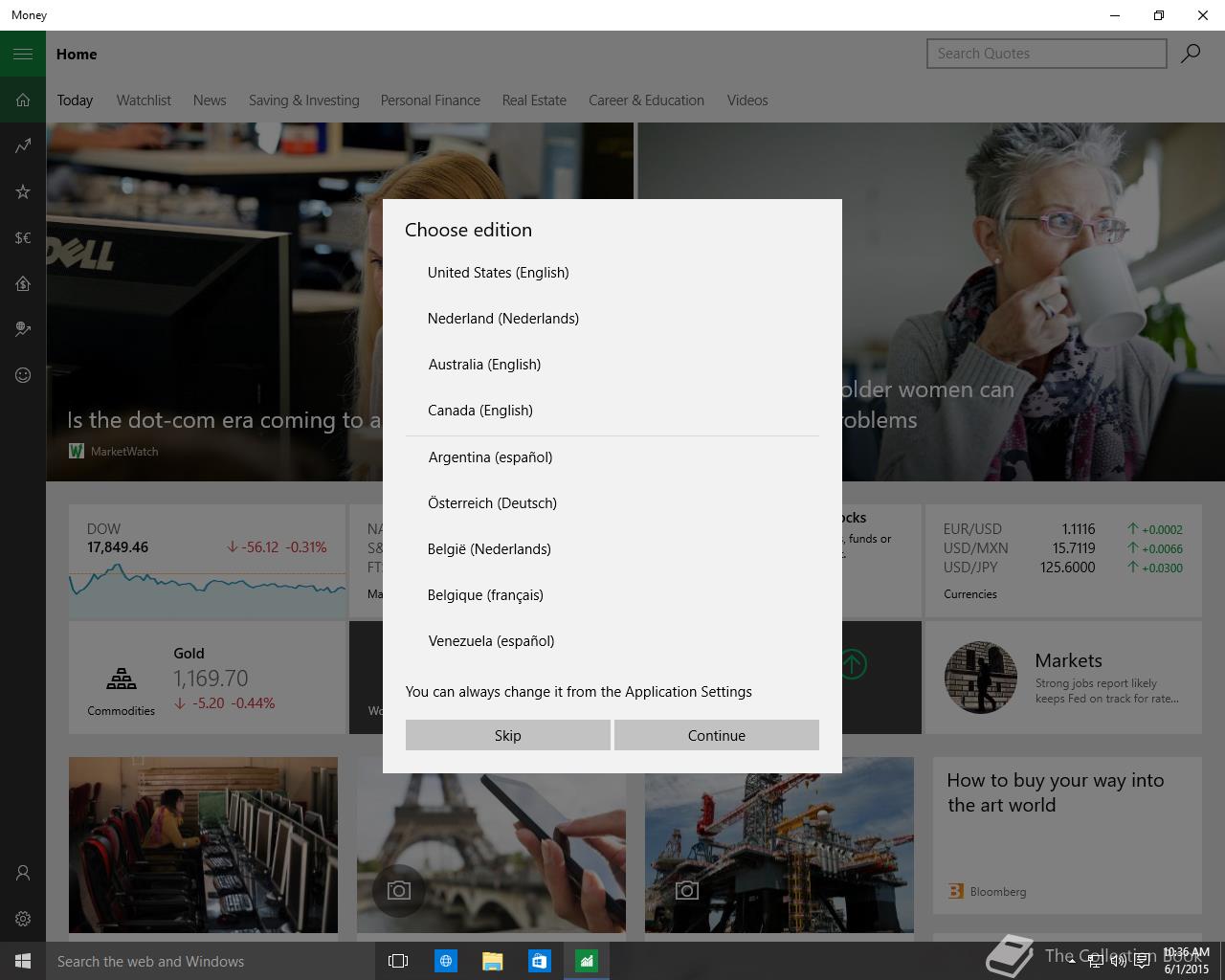This screenshot has width=1225, height=980.
Task: Open the News tab
Action: pos(210,100)
